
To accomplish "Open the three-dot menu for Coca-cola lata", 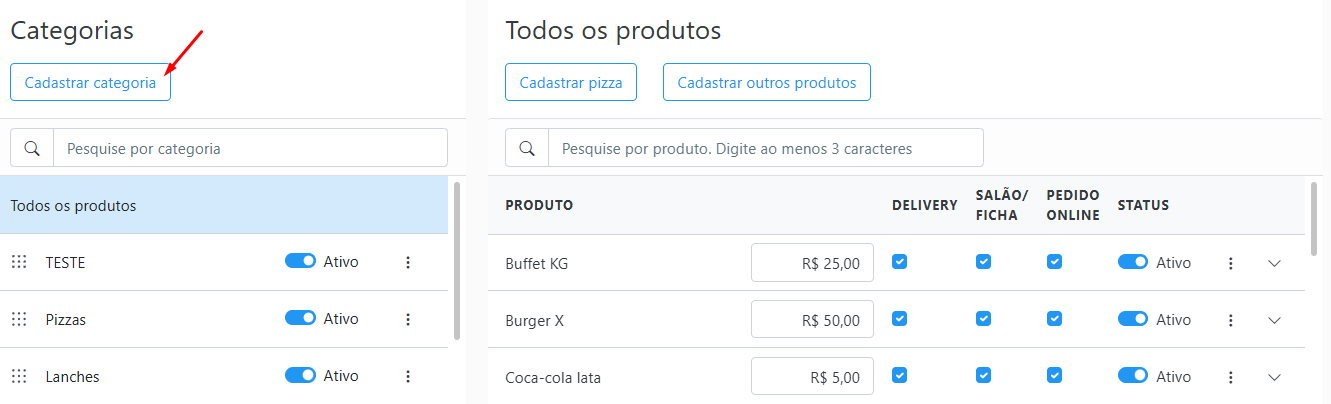I will (x=1231, y=377).
